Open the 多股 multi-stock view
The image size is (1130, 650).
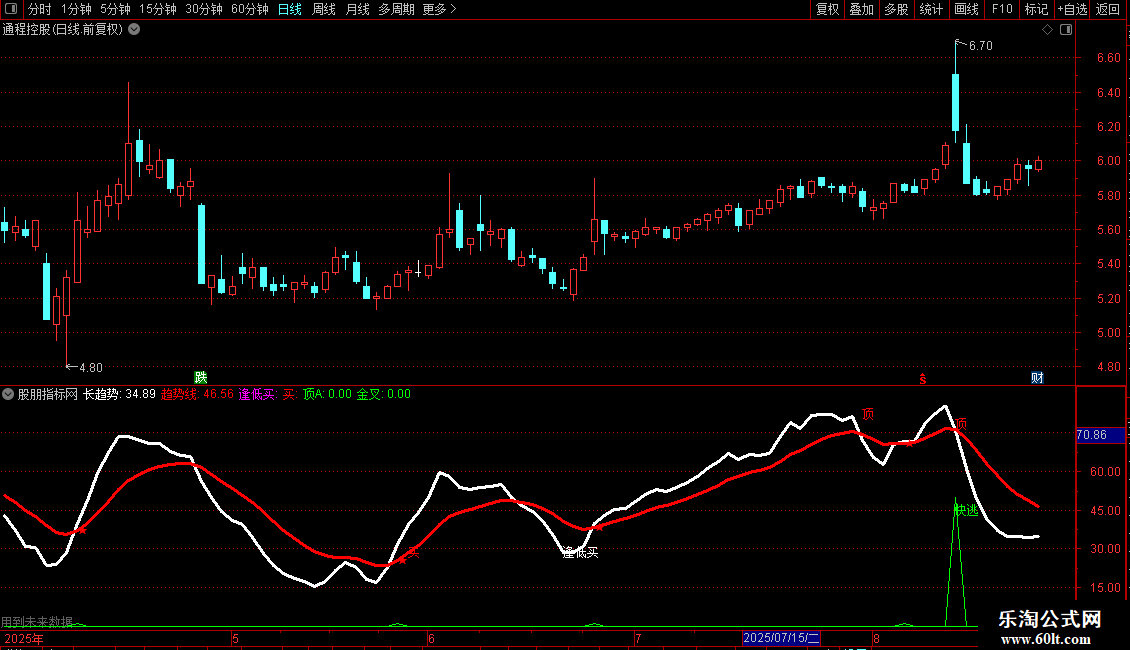(896, 9)
